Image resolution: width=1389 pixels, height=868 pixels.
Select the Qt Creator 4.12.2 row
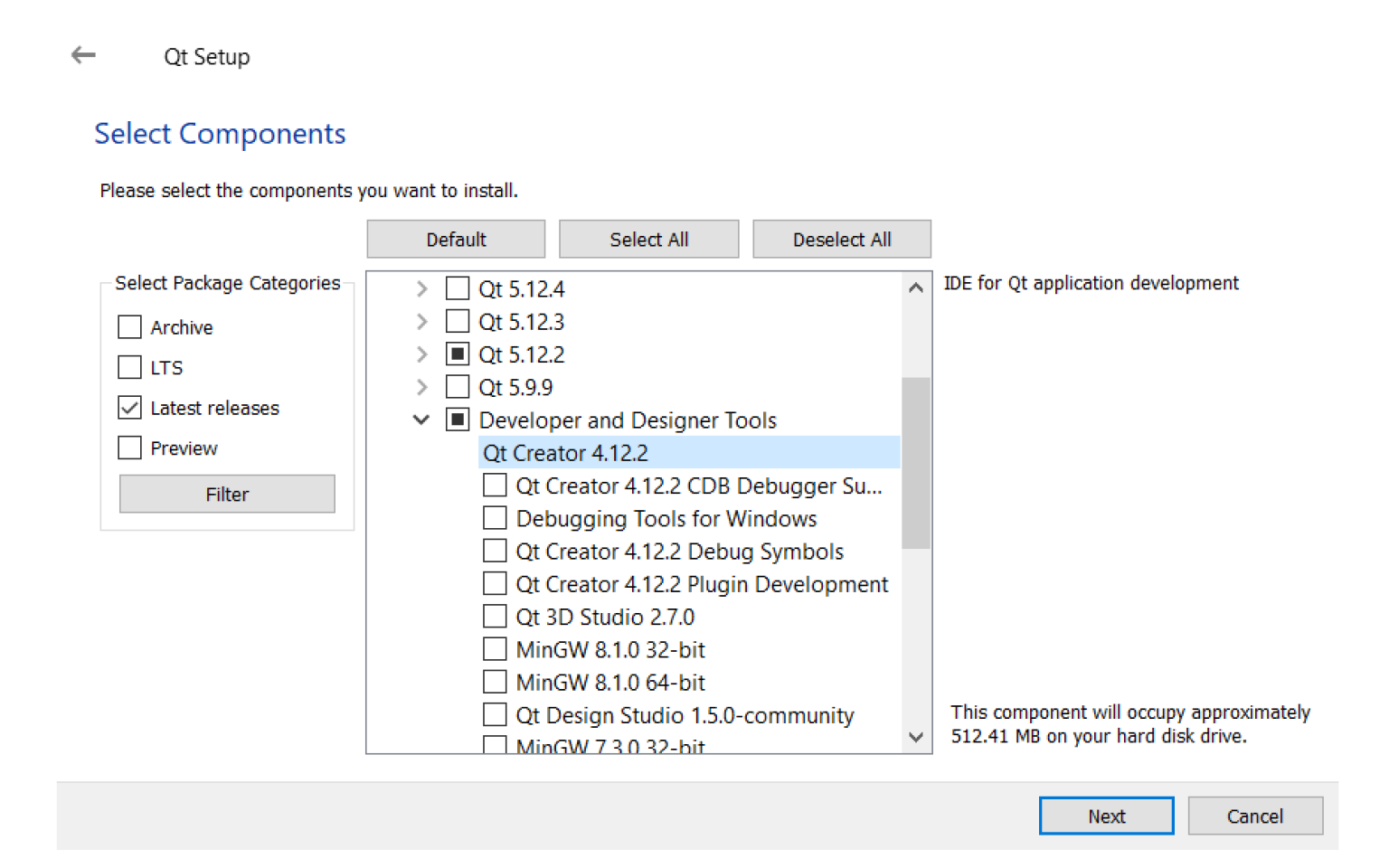pyautogui.click(x=689, y=452)
